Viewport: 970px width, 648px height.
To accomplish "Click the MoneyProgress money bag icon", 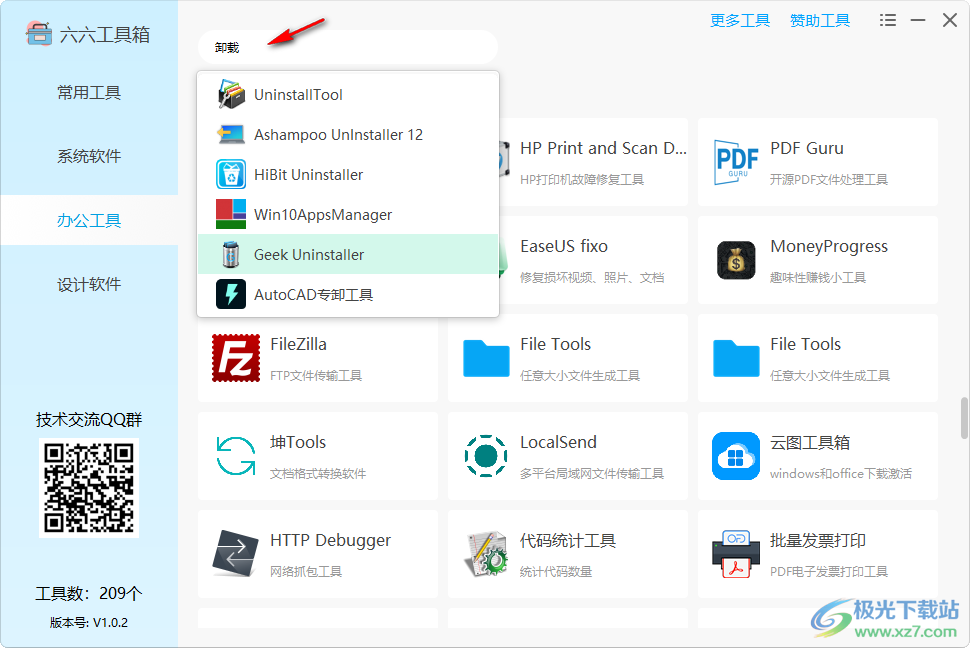I will (x=736, y=260).
